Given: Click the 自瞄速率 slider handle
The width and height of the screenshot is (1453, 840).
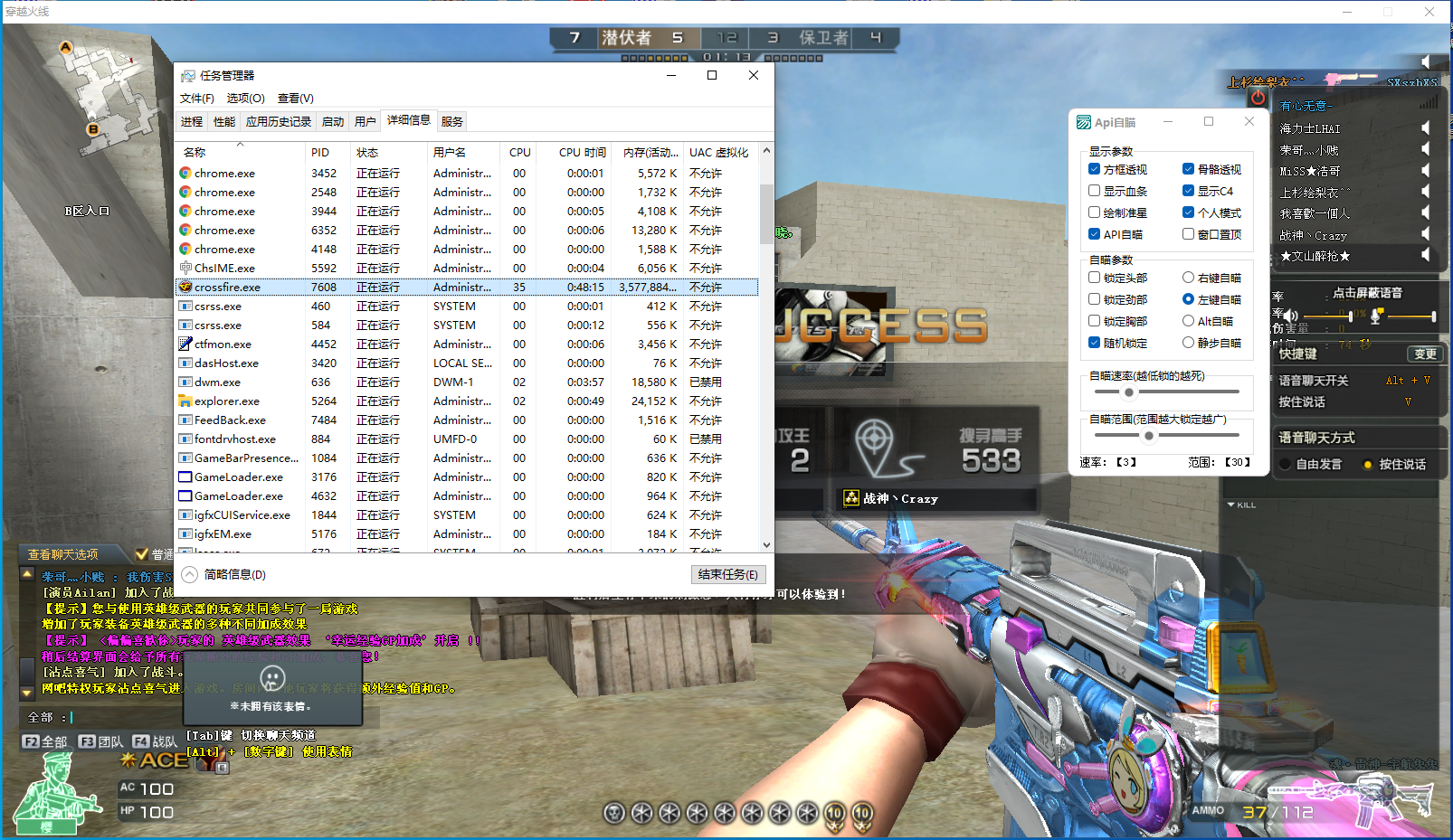Looking at the screenshot, I should [1128, 392].
